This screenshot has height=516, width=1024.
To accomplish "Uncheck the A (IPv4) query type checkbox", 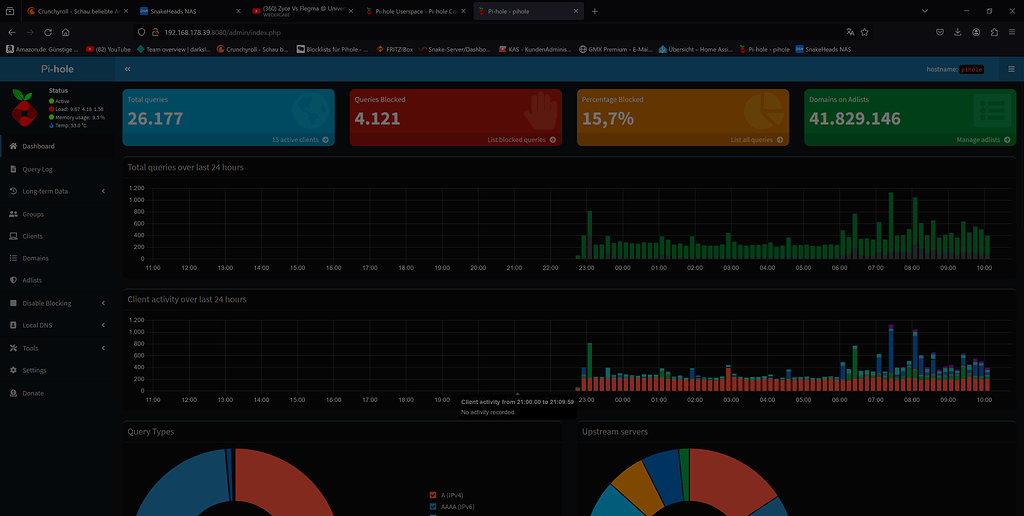I will (433, 495).
